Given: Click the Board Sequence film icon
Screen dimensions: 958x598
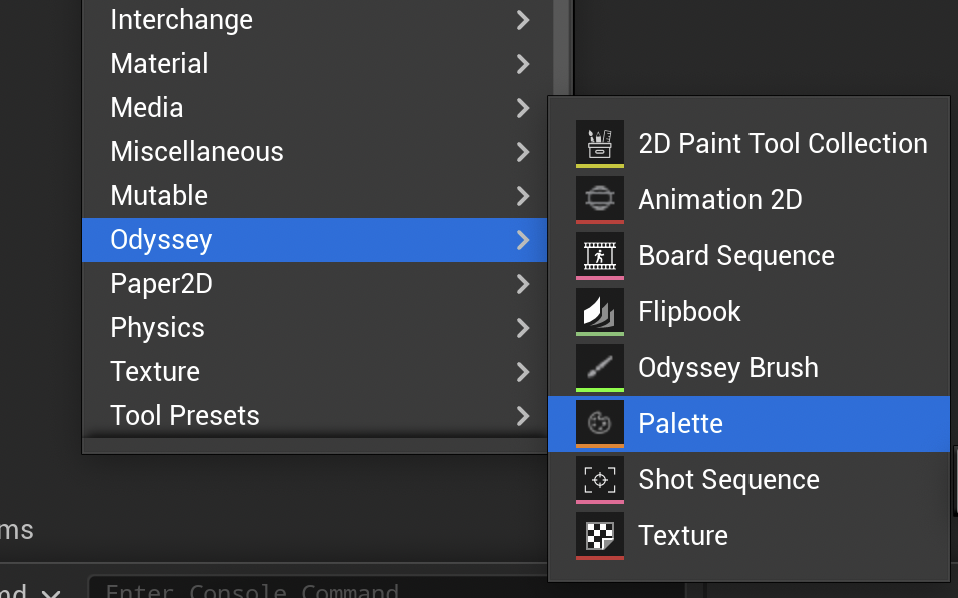Looking at the screenshot, I should [599, 256].
